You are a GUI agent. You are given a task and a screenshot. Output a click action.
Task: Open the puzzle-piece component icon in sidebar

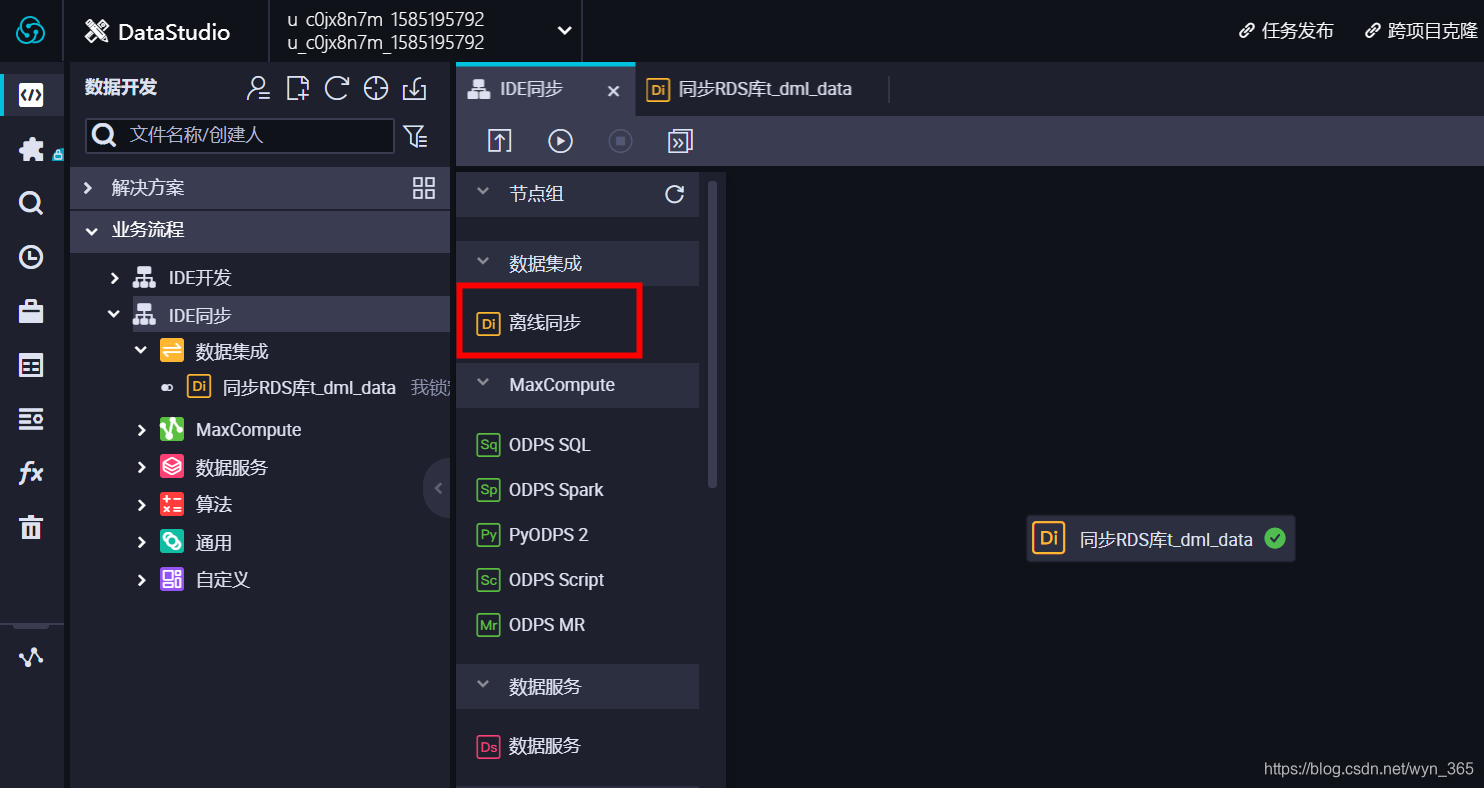pos(31,150)
